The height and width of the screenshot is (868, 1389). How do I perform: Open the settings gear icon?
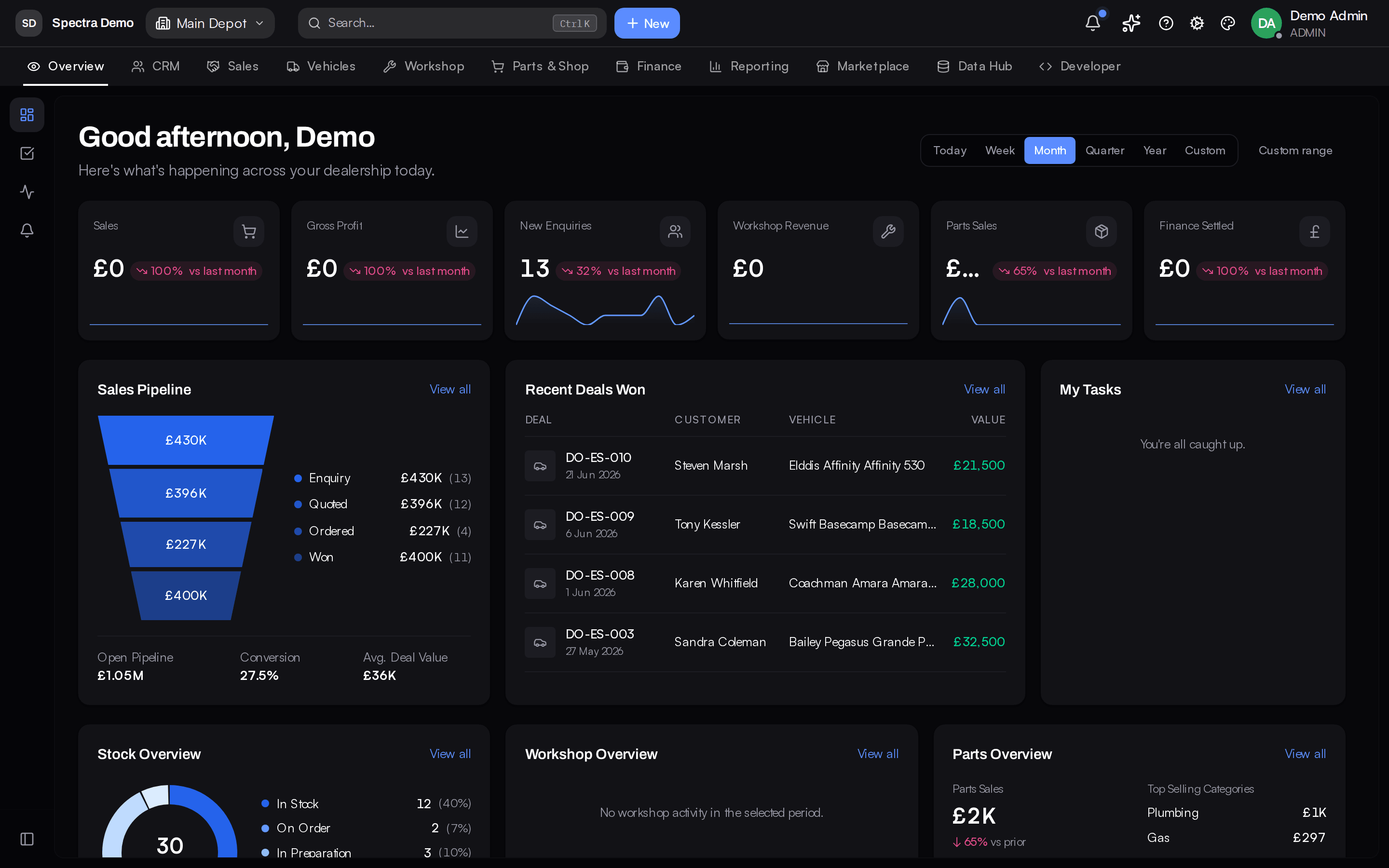[x=1197, y=23]
